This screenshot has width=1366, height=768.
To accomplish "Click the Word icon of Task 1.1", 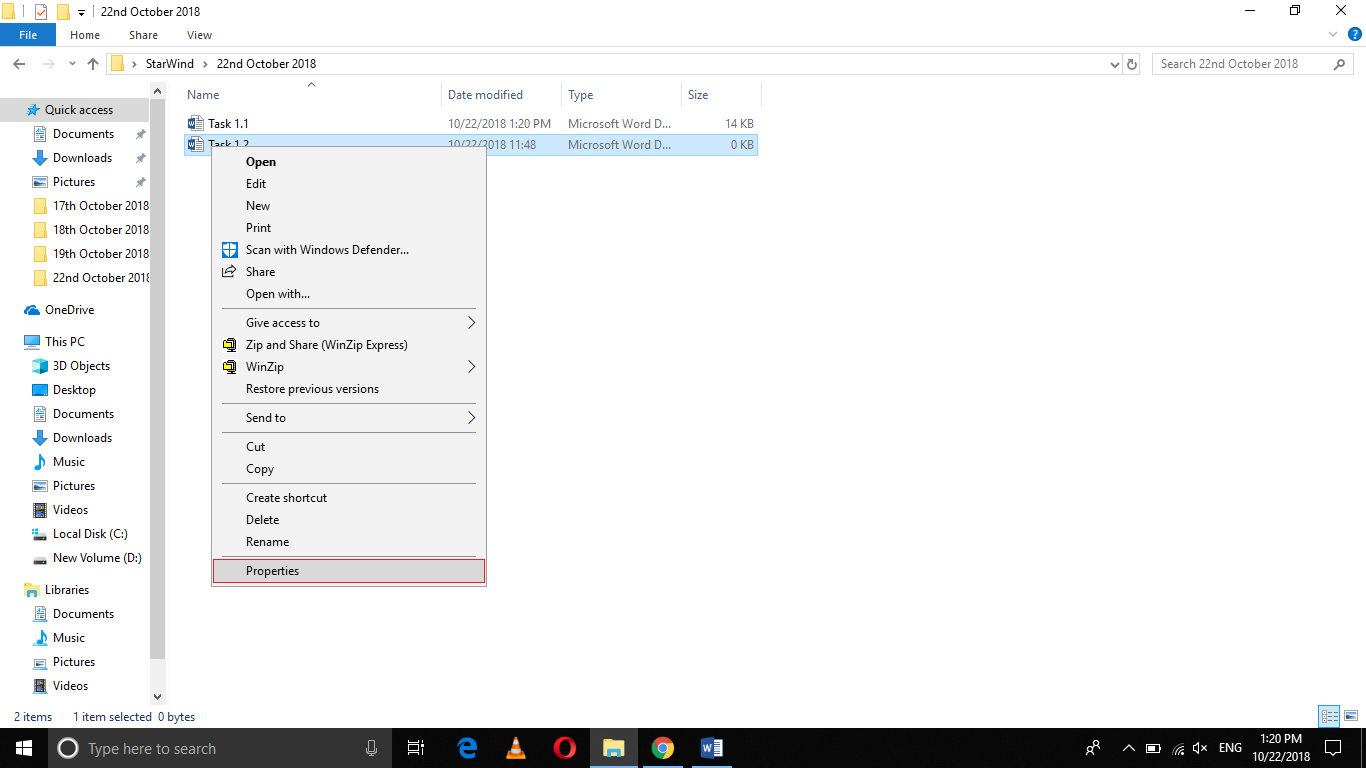I will pos(195,124).
